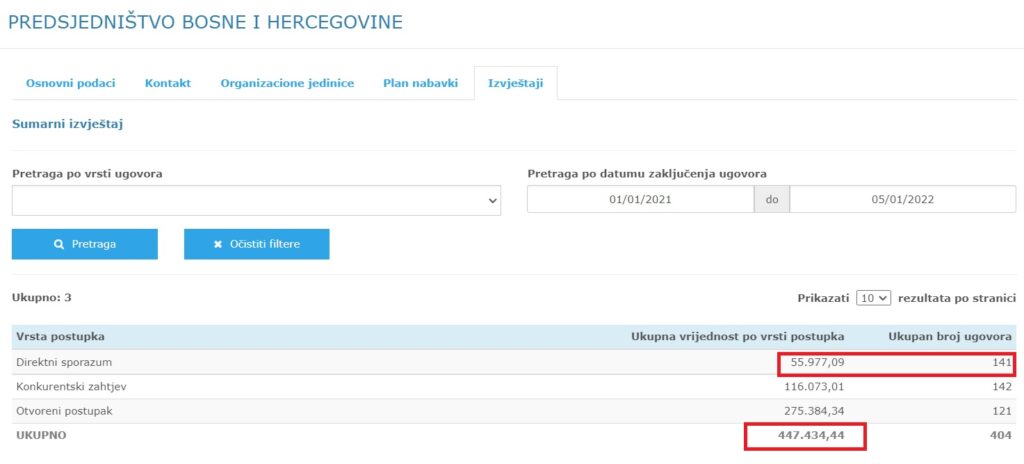Select the Konkurentski zahtjev row
Screen dimensions: 1024x464
point(71,386)
